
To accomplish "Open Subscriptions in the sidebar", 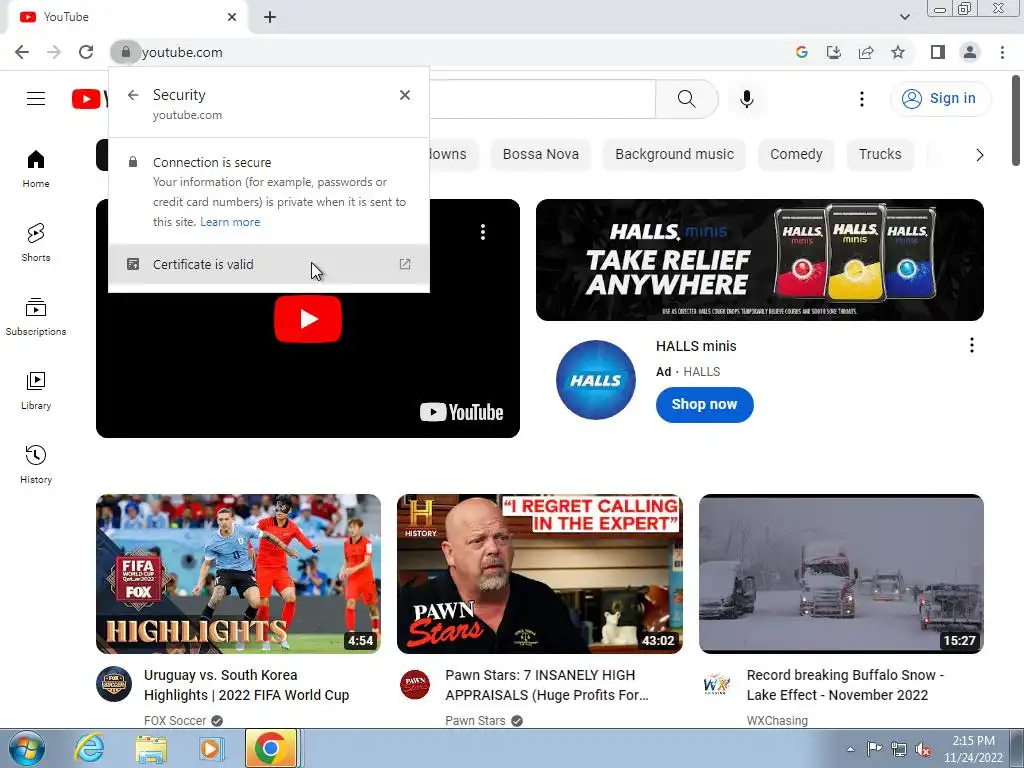I will 36,316.
